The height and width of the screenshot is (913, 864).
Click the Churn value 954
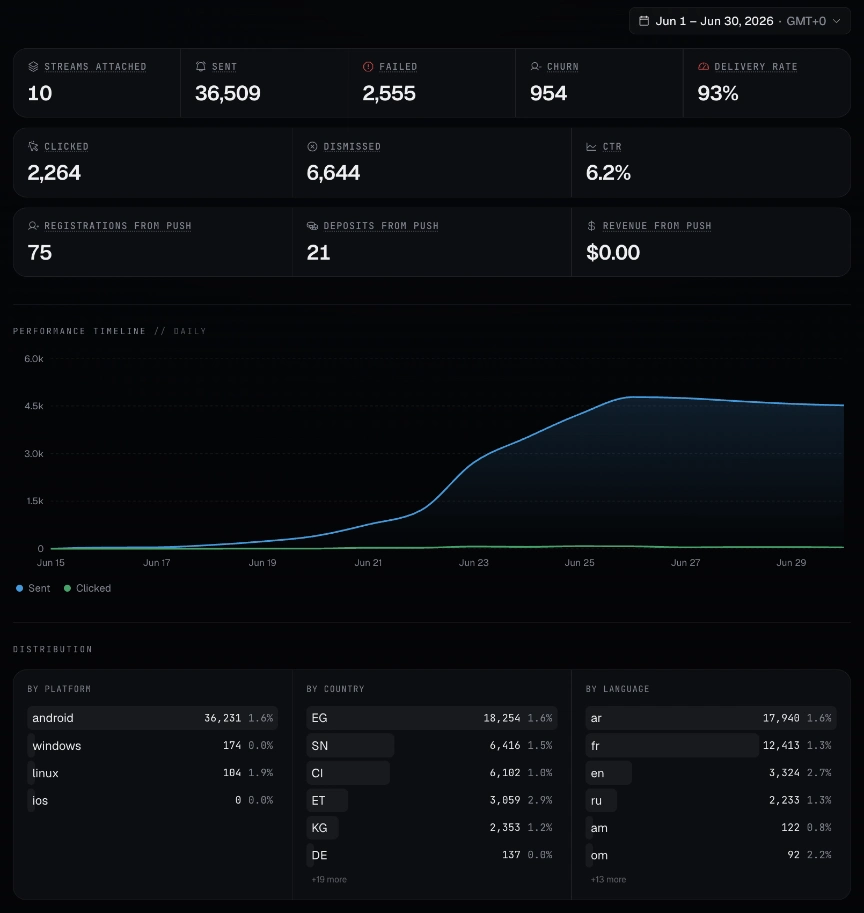pyautogui.click(x=548, y=93)
